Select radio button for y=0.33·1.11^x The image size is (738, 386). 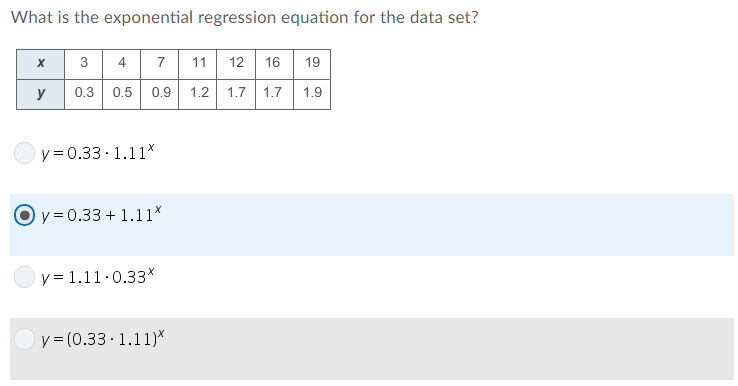24,153
